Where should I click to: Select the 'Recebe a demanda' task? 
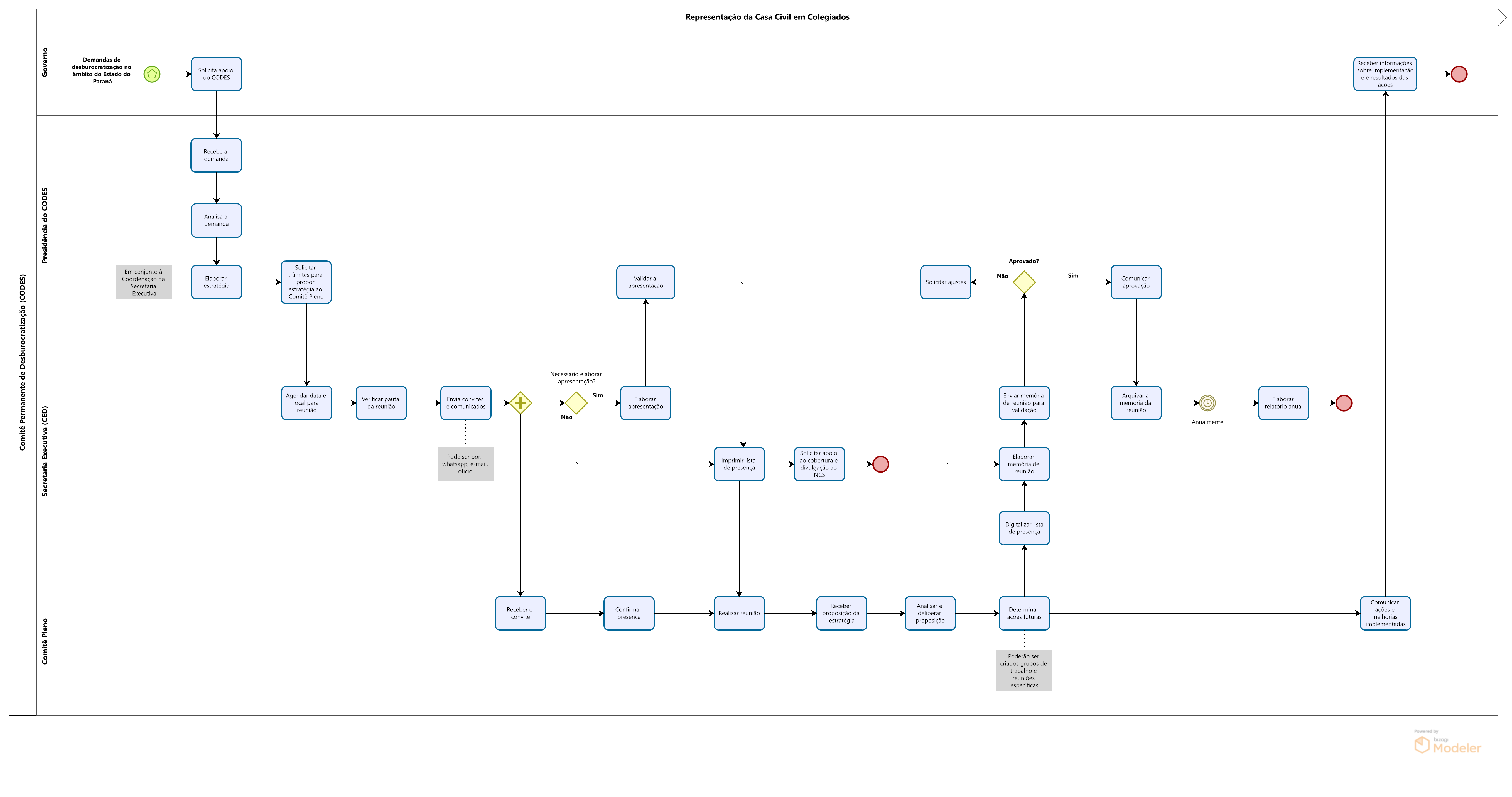pyautogui.click(x=217, y=155)
